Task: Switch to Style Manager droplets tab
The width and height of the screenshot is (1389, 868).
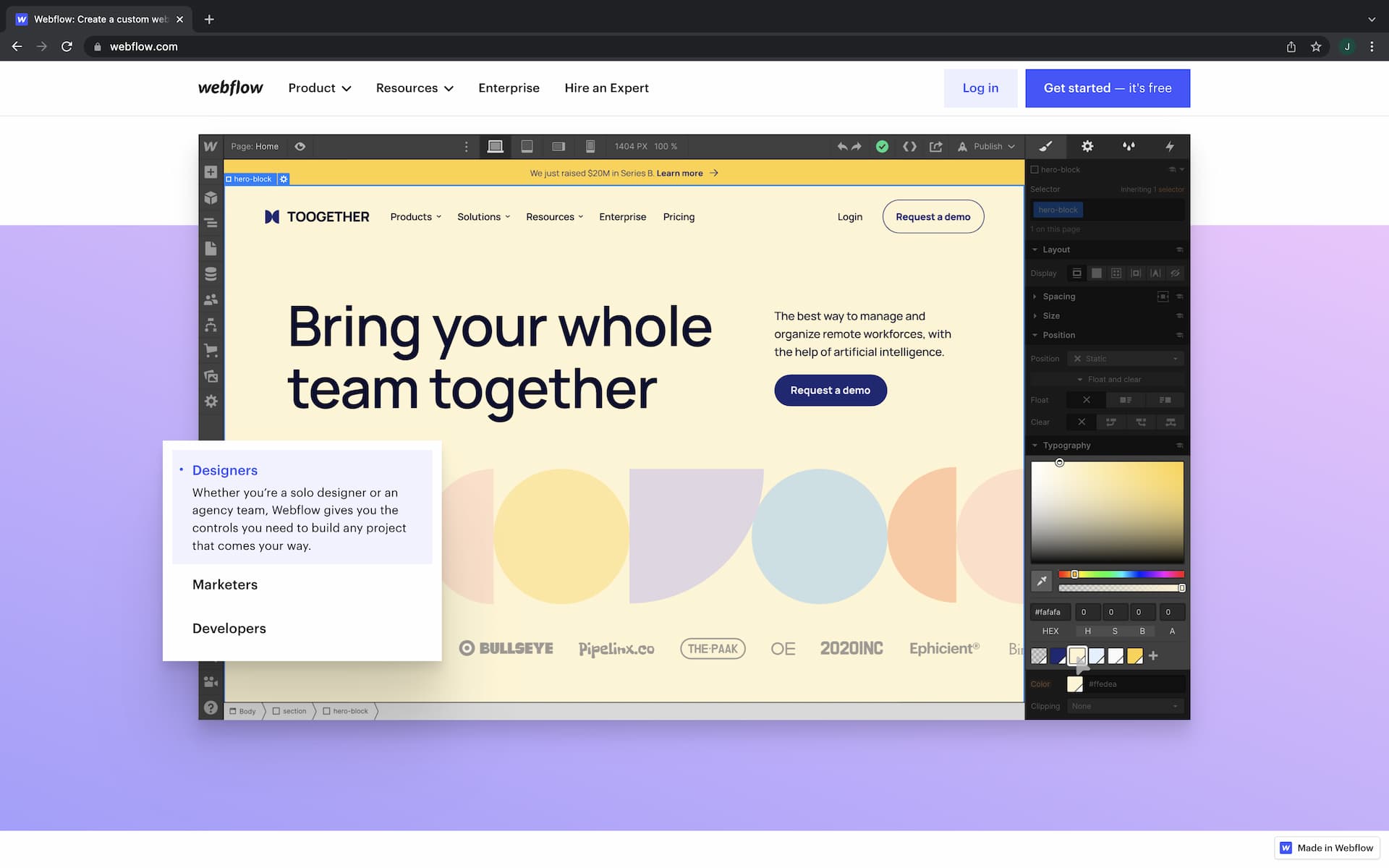Action: click(1129, 146)
